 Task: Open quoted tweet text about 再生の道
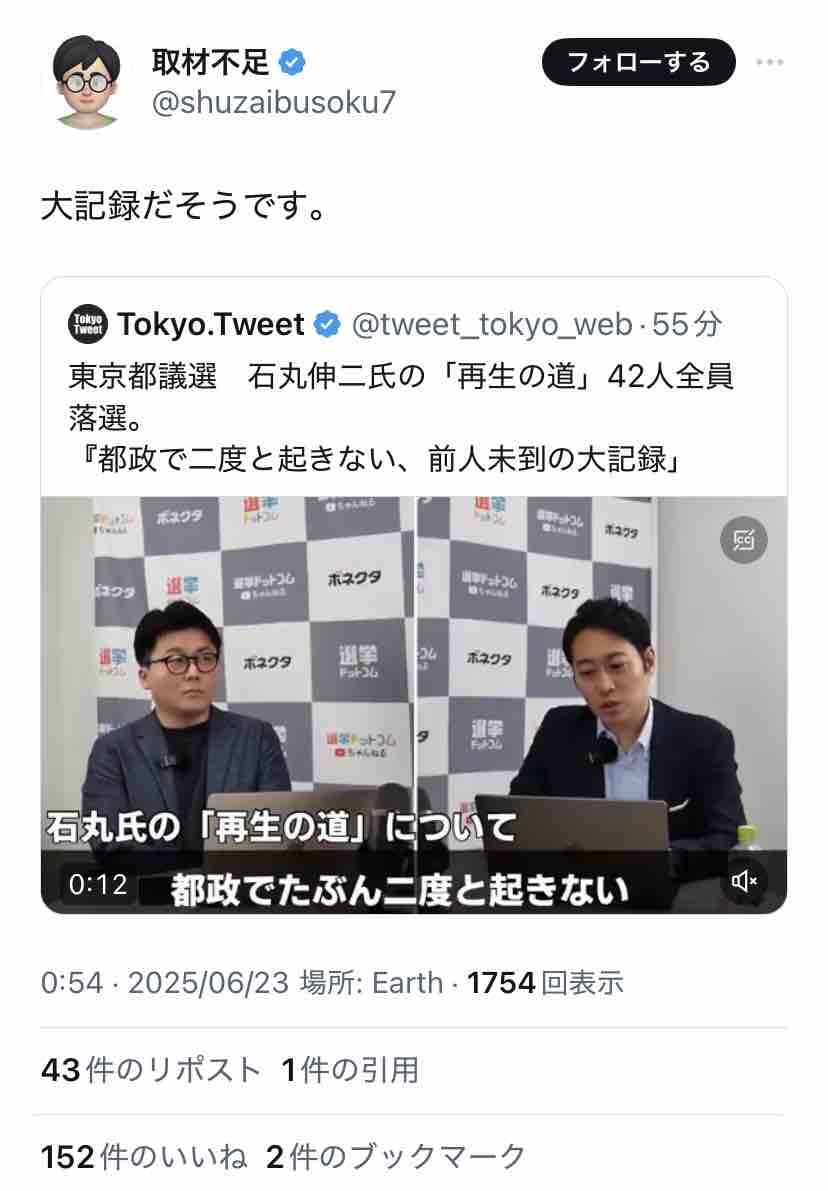(x=400, y=417)
